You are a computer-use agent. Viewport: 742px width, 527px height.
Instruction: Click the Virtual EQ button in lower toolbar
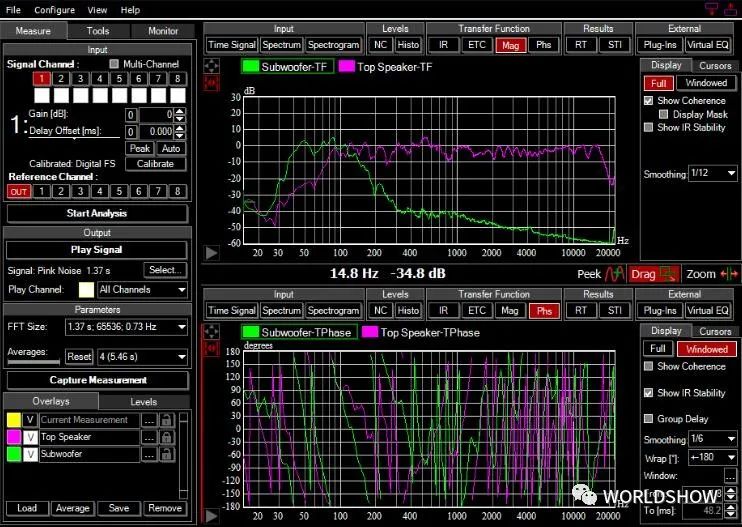tap(708, 311)
